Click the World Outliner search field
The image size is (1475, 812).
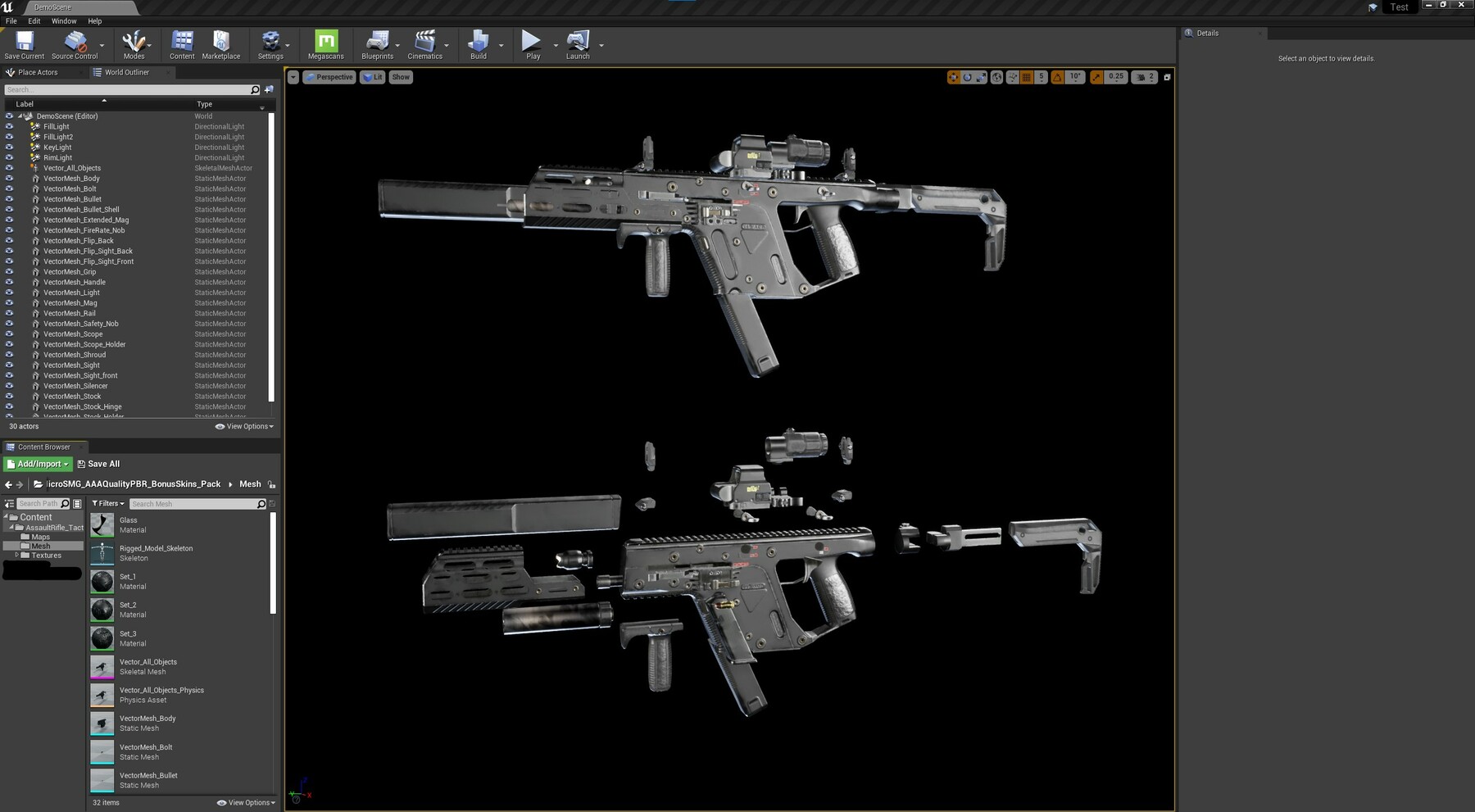click(127, 90)
